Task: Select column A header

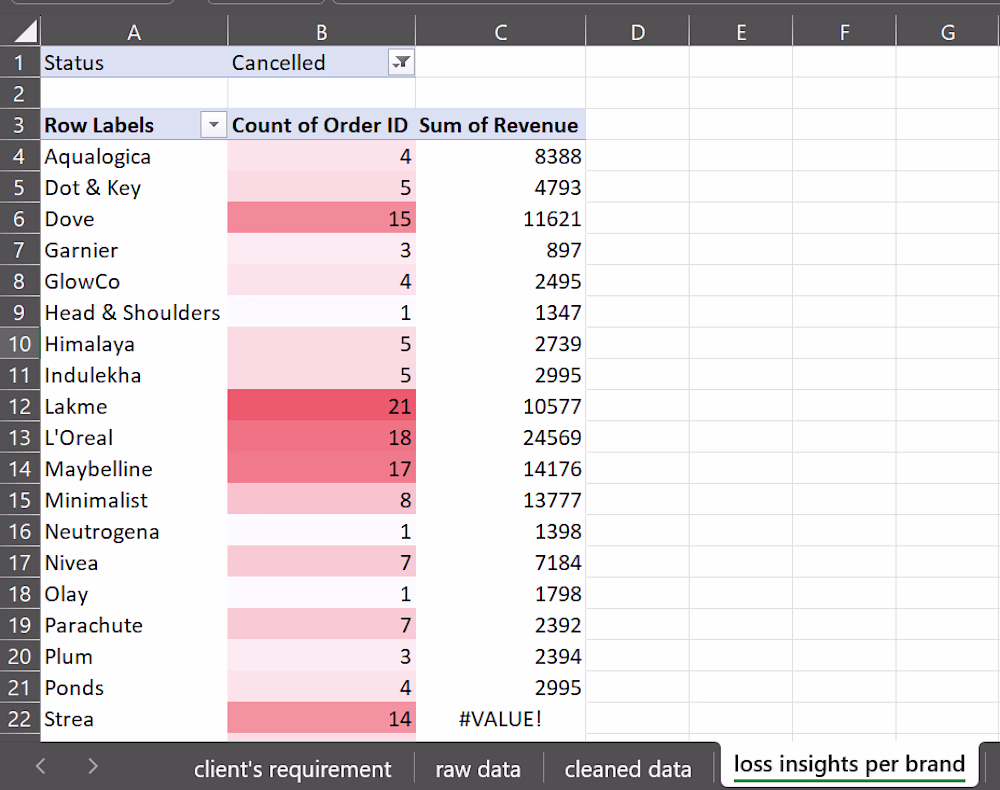Action: tap(134, 32)
